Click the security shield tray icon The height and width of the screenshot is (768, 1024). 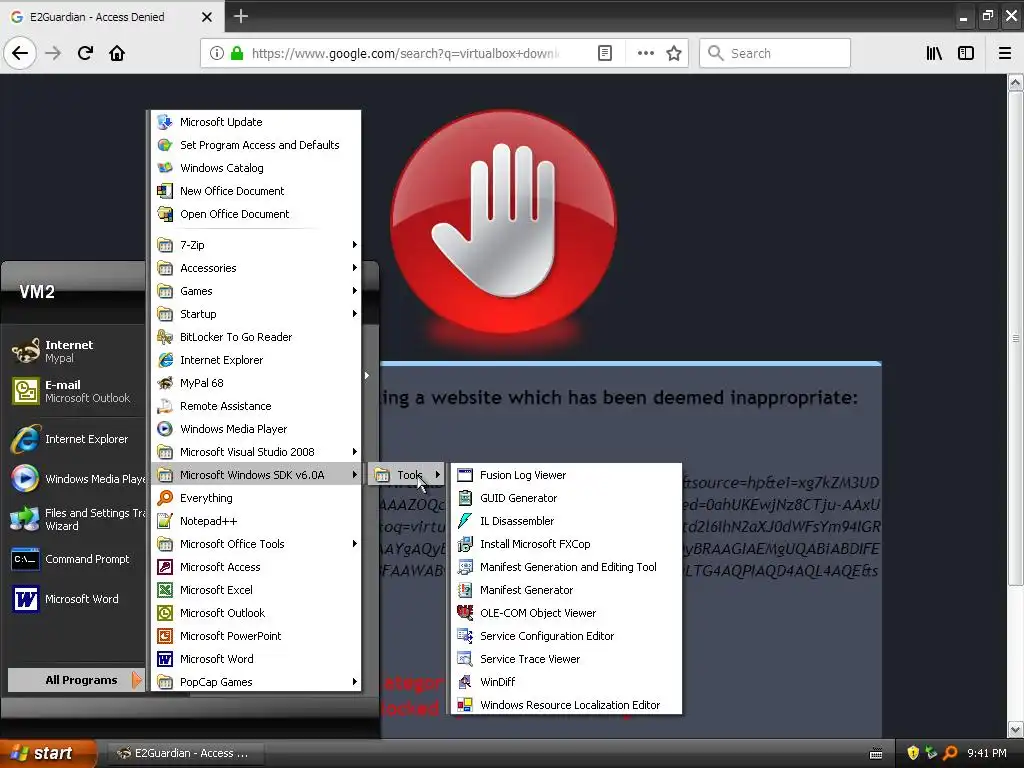tap(912, 753)
